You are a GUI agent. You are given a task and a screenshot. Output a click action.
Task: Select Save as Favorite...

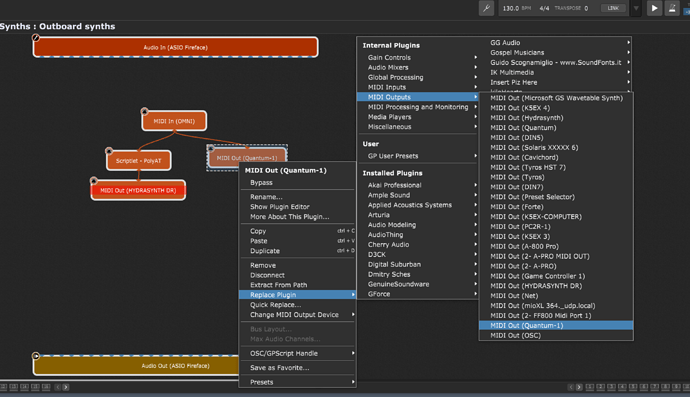click(x=297, y=368)
